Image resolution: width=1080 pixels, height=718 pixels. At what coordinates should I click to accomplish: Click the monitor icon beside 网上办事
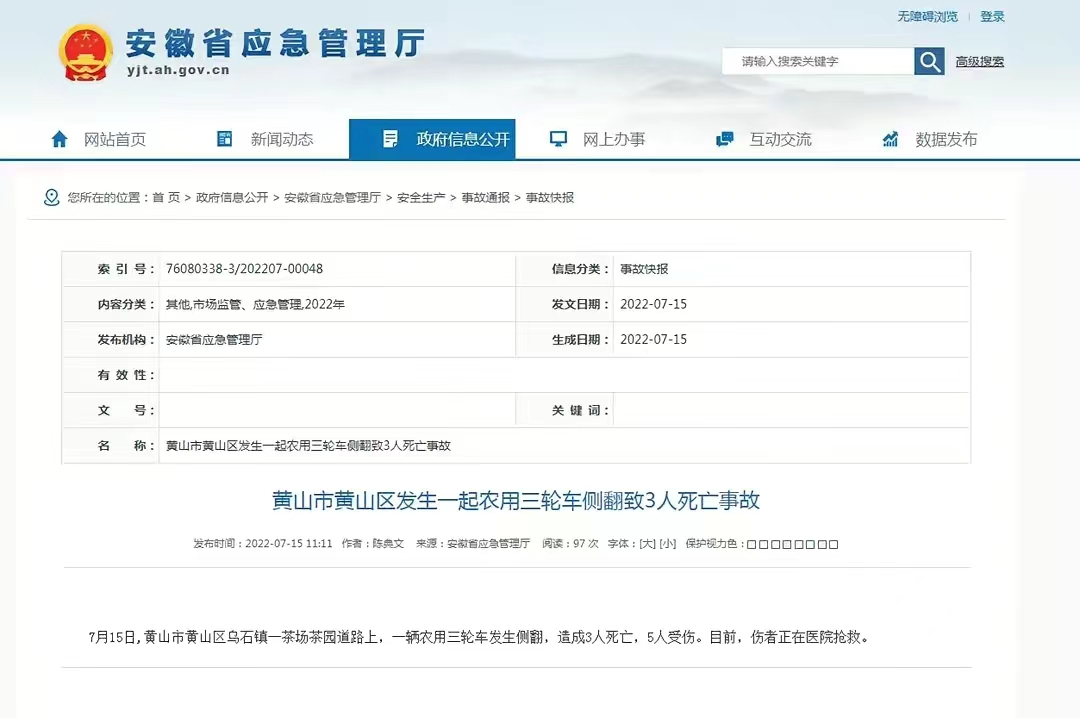pyautogui.click(x=558, y=139)
